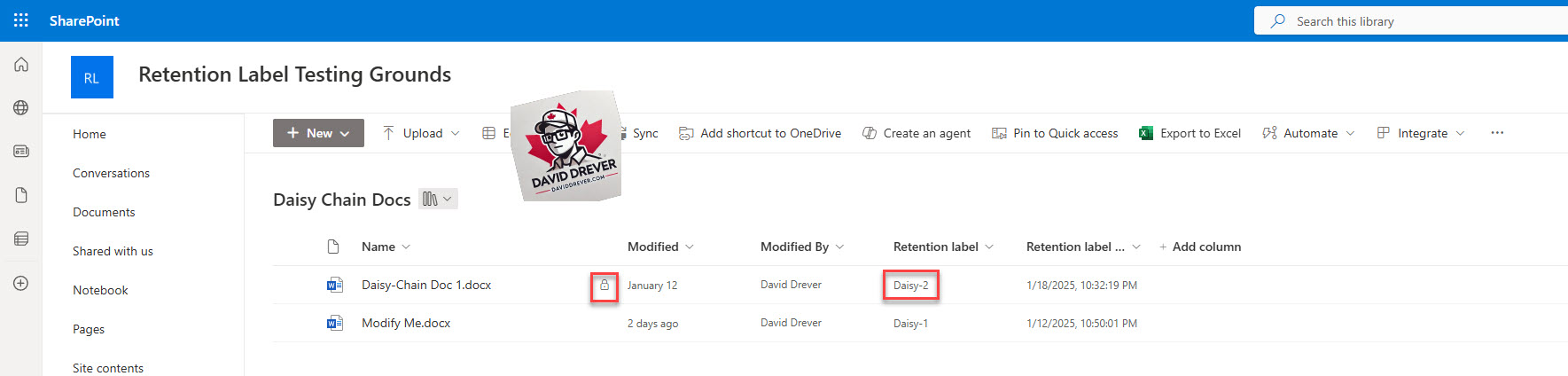Click the Edit in grid view icon
The height and width of the screenshot is (376, 1568).
pos(488,133)
